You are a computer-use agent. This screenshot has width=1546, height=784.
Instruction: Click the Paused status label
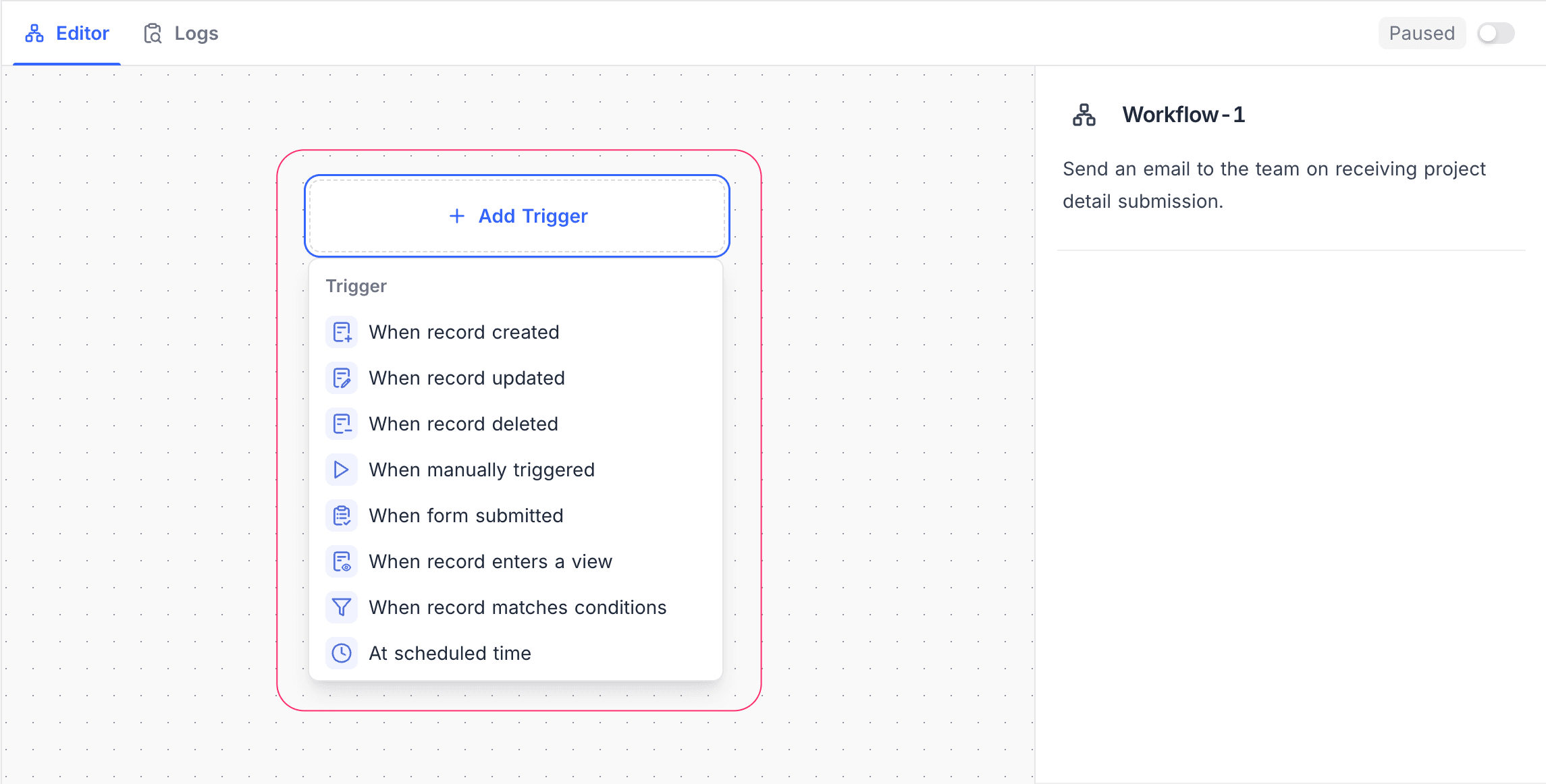click(x=1421, y=32)
